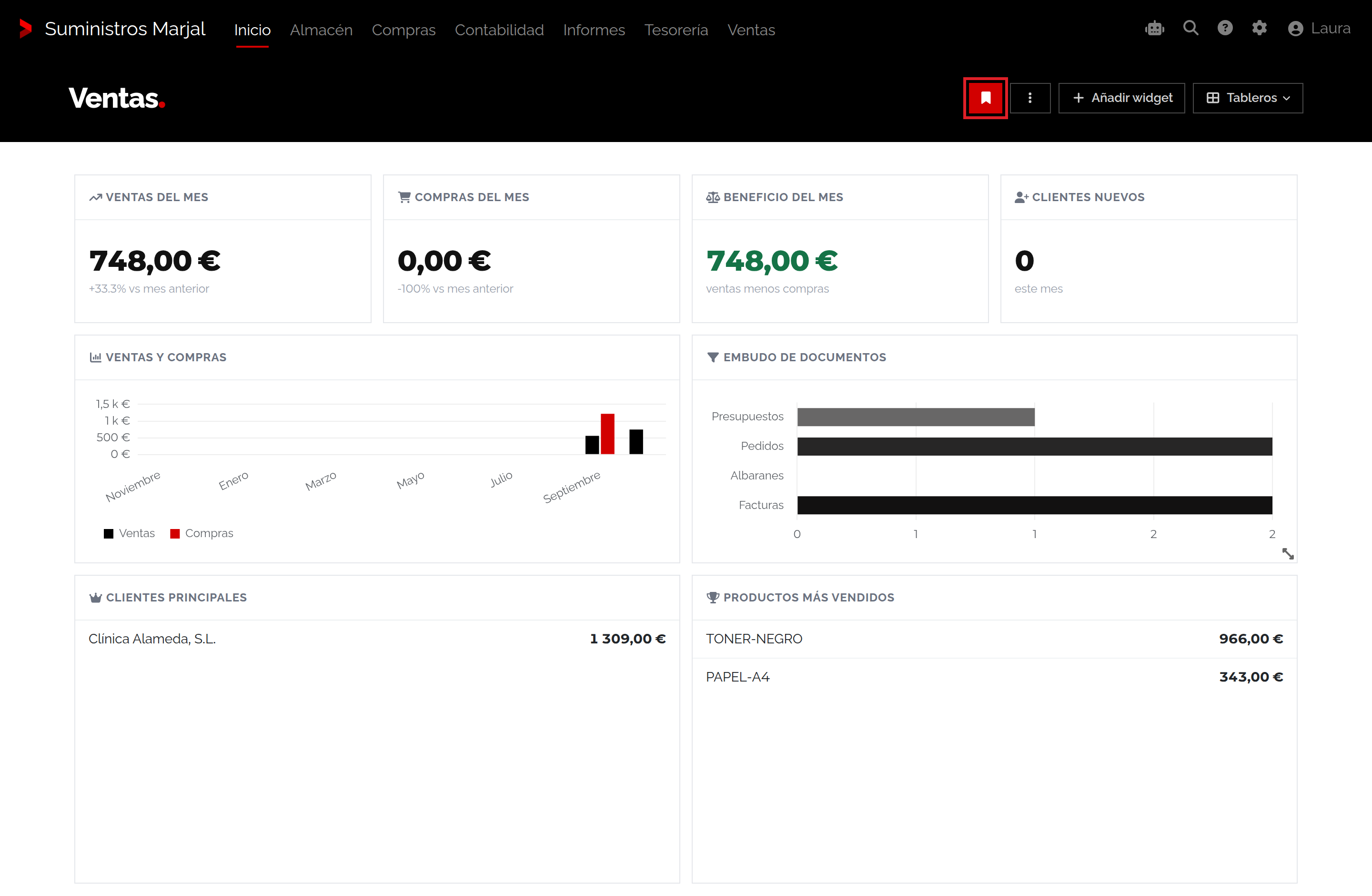The height and width of the screenshot is (896, 1372).
Task: Select the Clínica Alameda, S.L. row
Action: tap(377, 639)
